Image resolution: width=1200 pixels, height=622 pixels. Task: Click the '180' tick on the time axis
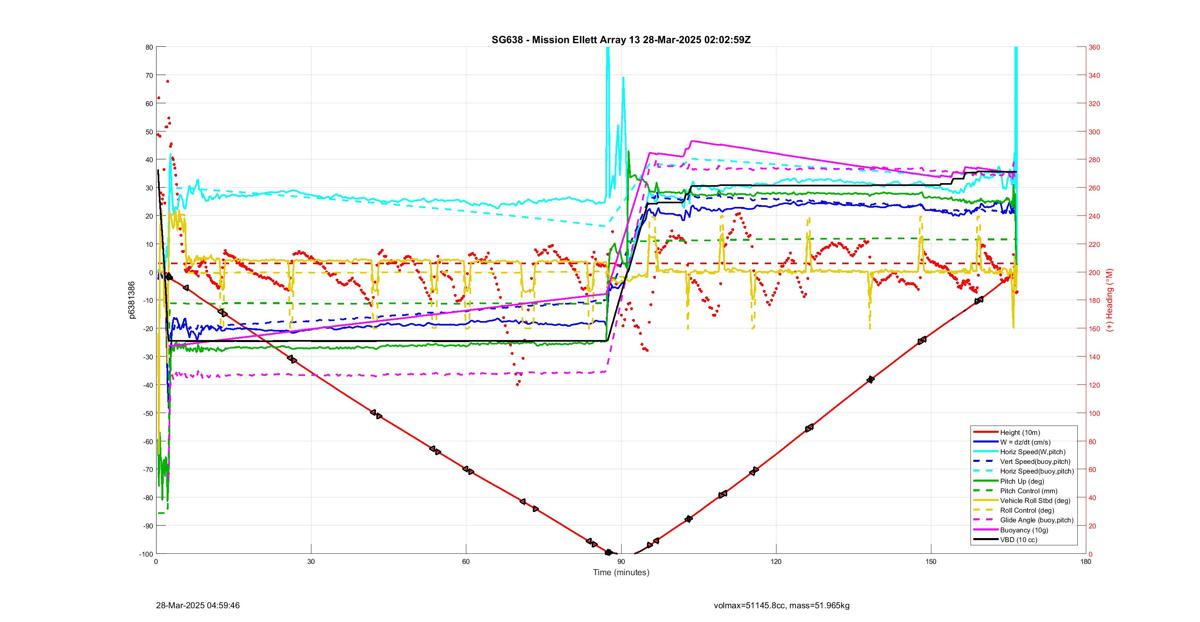click(1086, 561)
